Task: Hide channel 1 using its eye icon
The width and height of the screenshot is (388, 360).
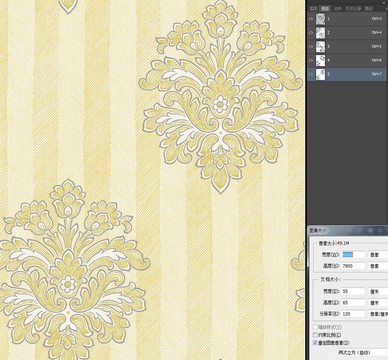Action: click(311, 19)
